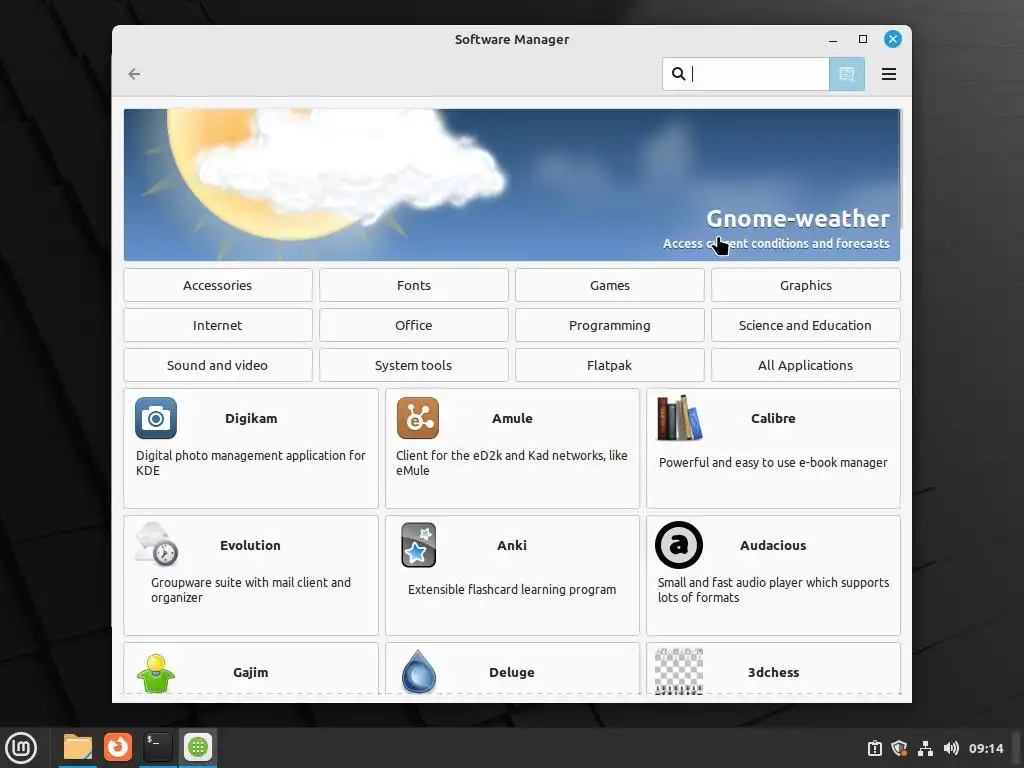
Task: Show All Applications
Action: [805, 365]
